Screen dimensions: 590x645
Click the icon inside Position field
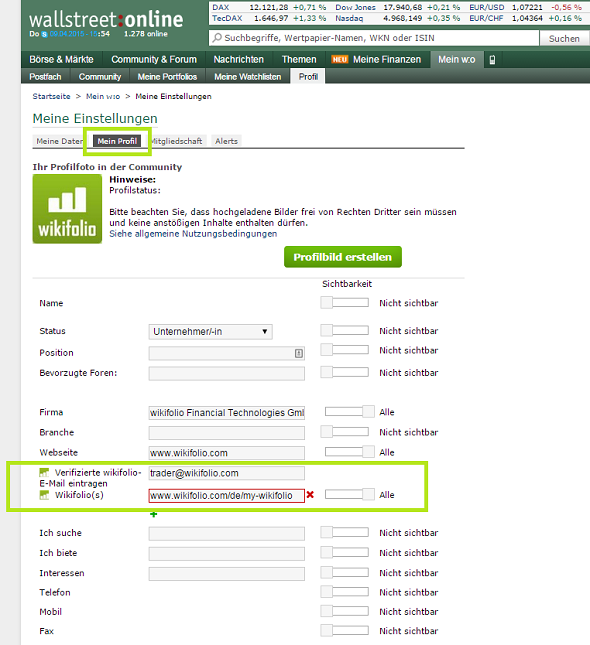[x=299, y=353]
